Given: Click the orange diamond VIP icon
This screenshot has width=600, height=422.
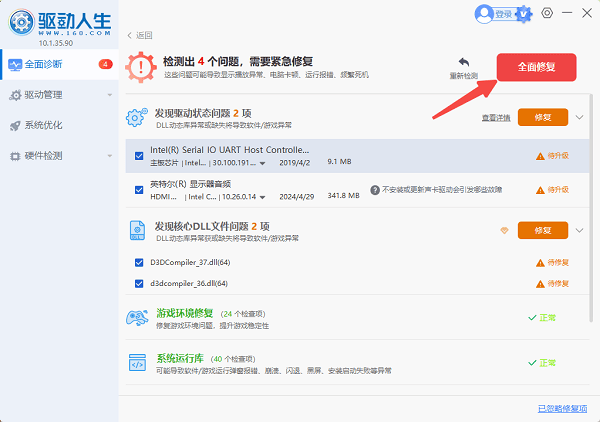Looking at the screenshot, I should [x=504, y=230].
